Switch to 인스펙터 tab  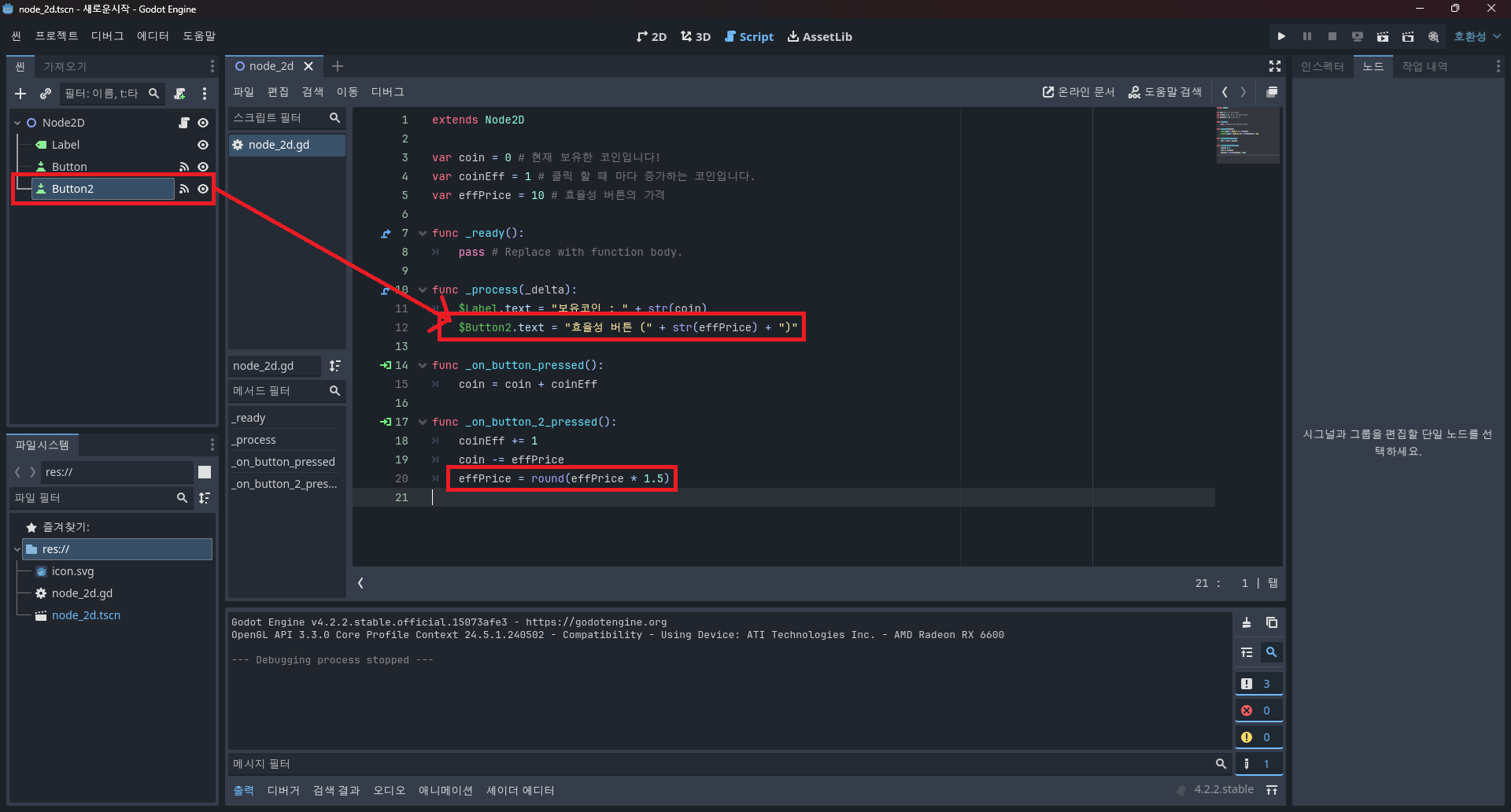(x=1322, y=66)
